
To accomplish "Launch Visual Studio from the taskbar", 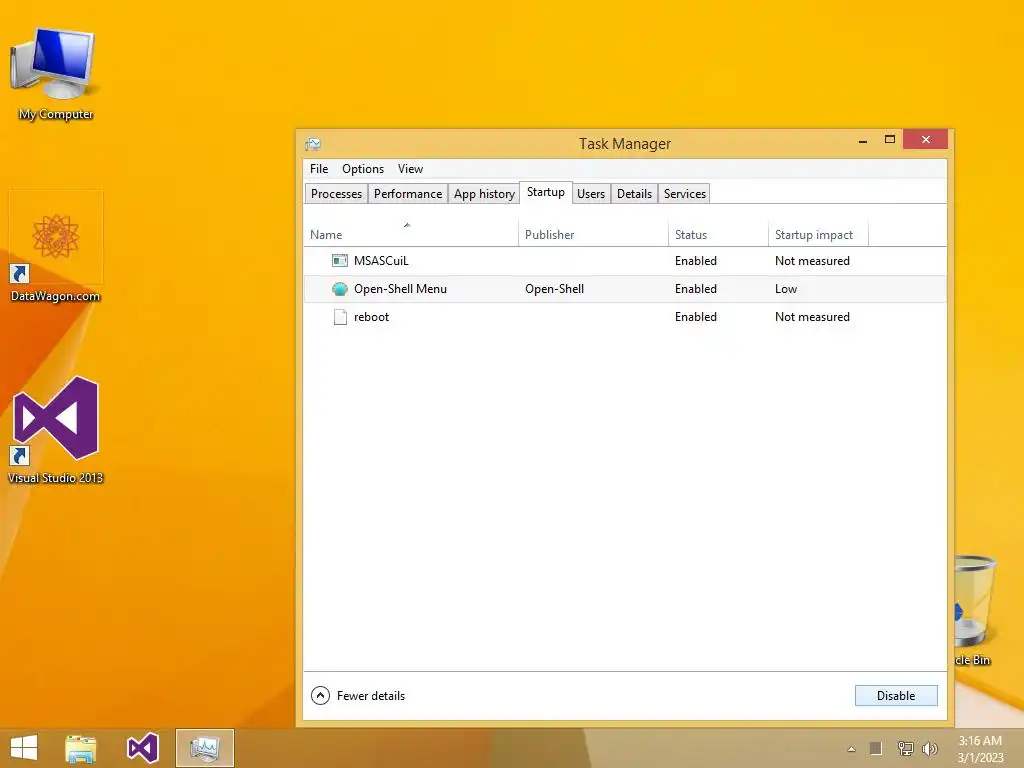I will click(143, 748).
